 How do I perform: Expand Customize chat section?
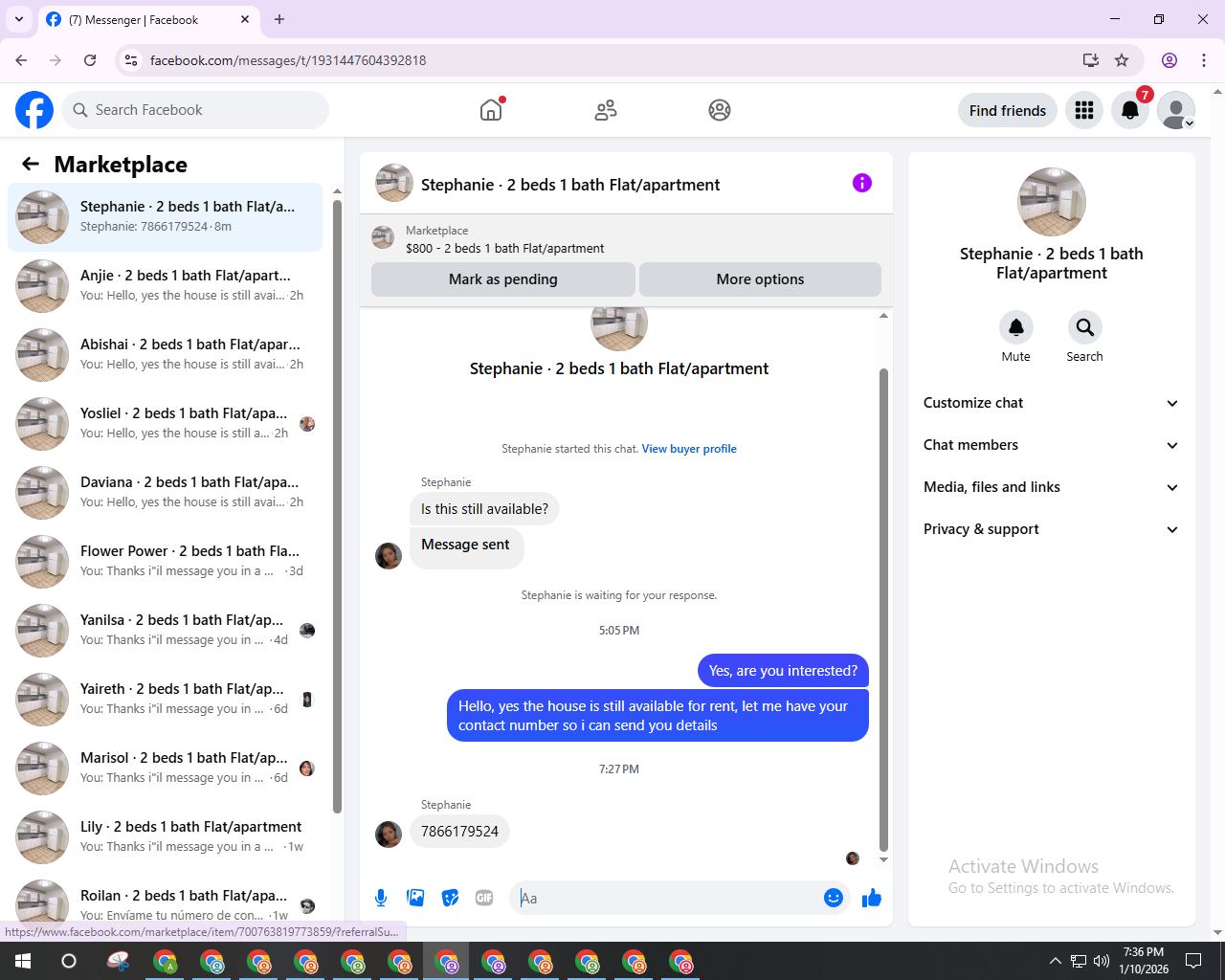tap(1051, 403)
